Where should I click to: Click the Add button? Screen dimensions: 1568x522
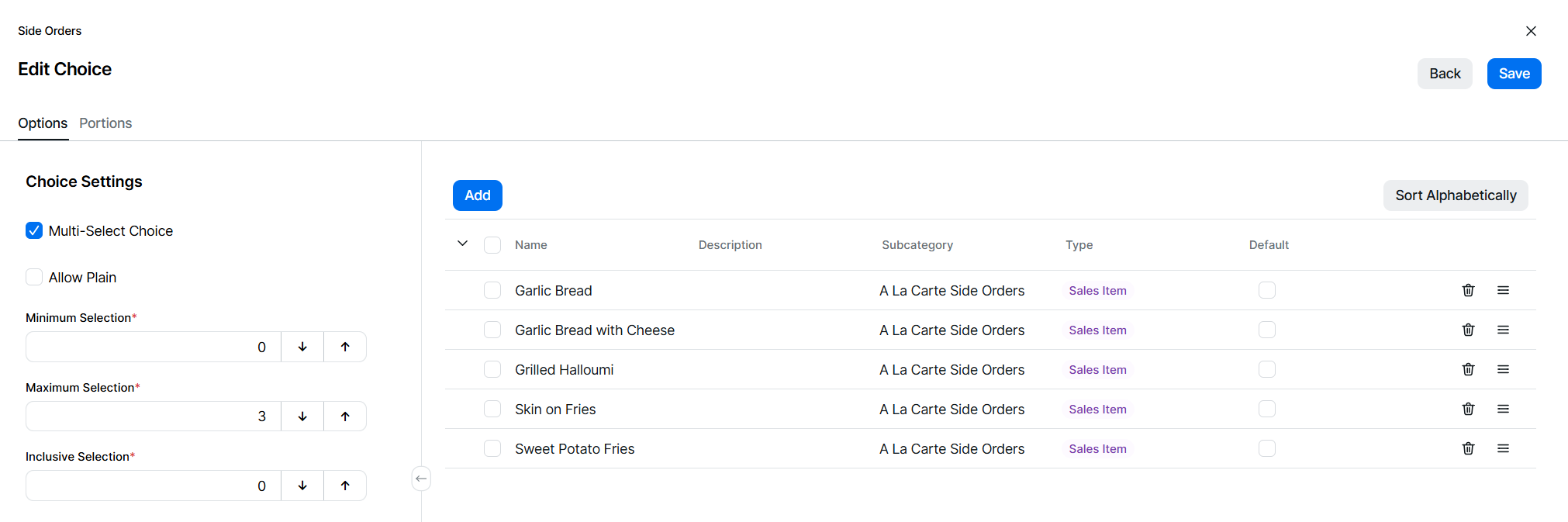pos(477,195)
